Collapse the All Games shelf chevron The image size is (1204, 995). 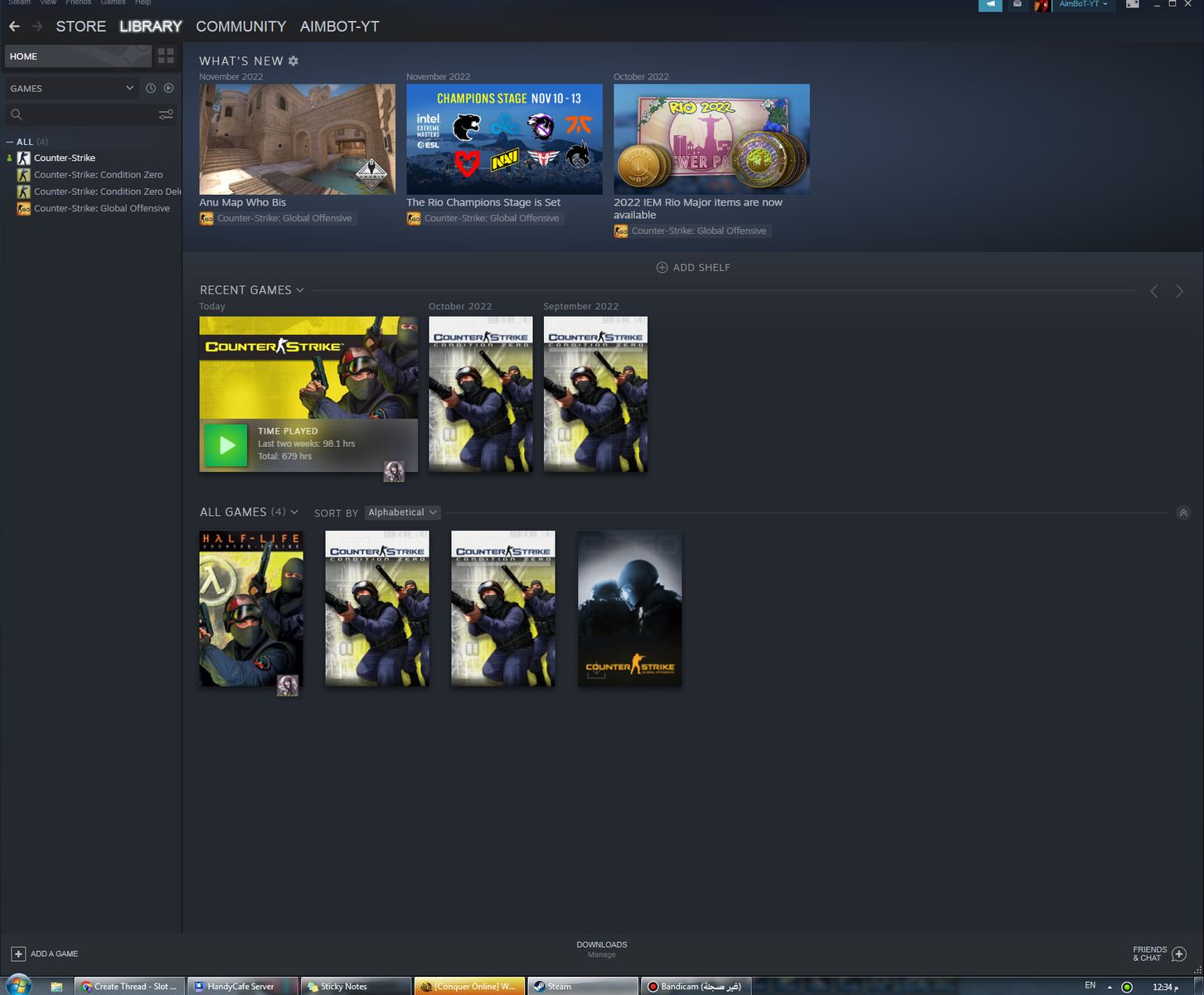(1183, 513)
